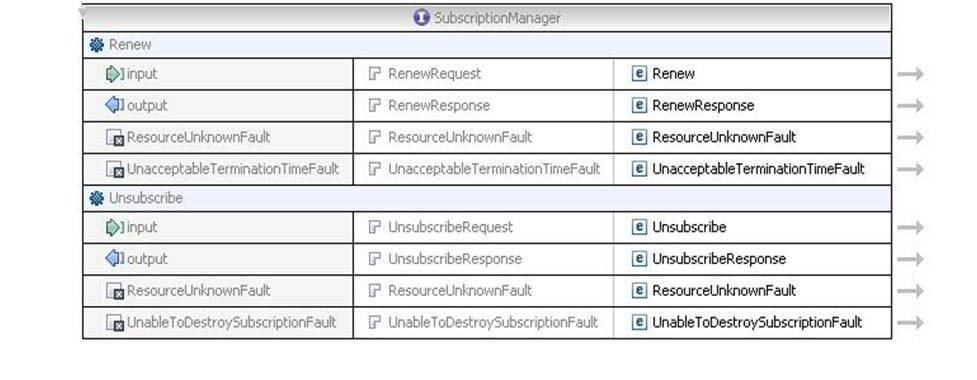This screenshot has width=977, height=380.
Task: Click the Renew output blue arrow icon
Action: (x=115, y=105)
